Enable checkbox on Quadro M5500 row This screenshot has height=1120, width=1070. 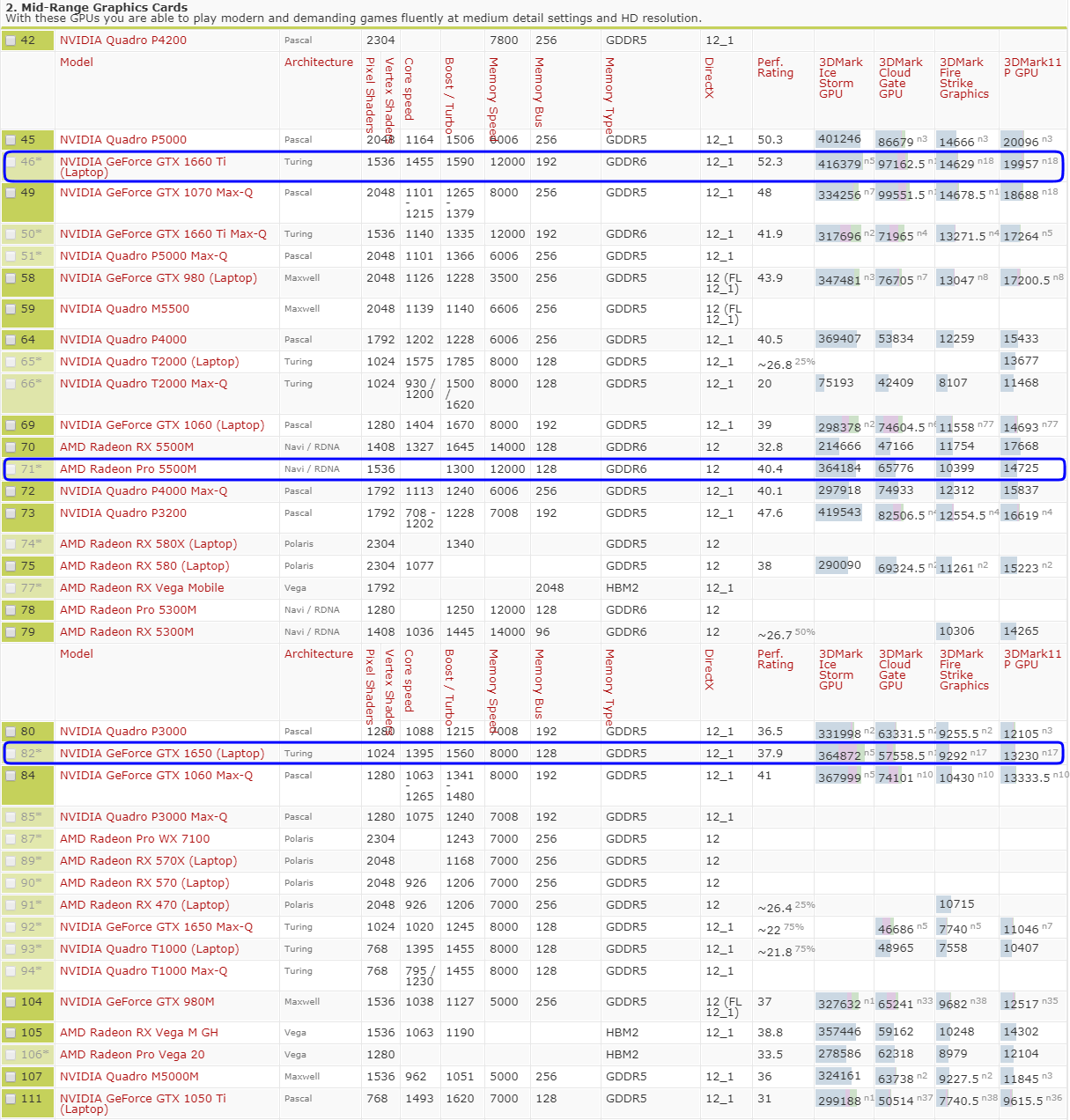(11, 309)
